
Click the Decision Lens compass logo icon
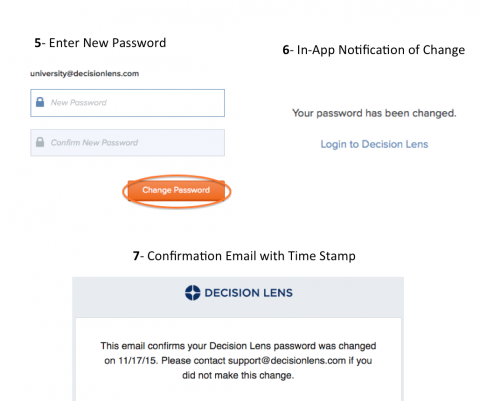point(193,293)
